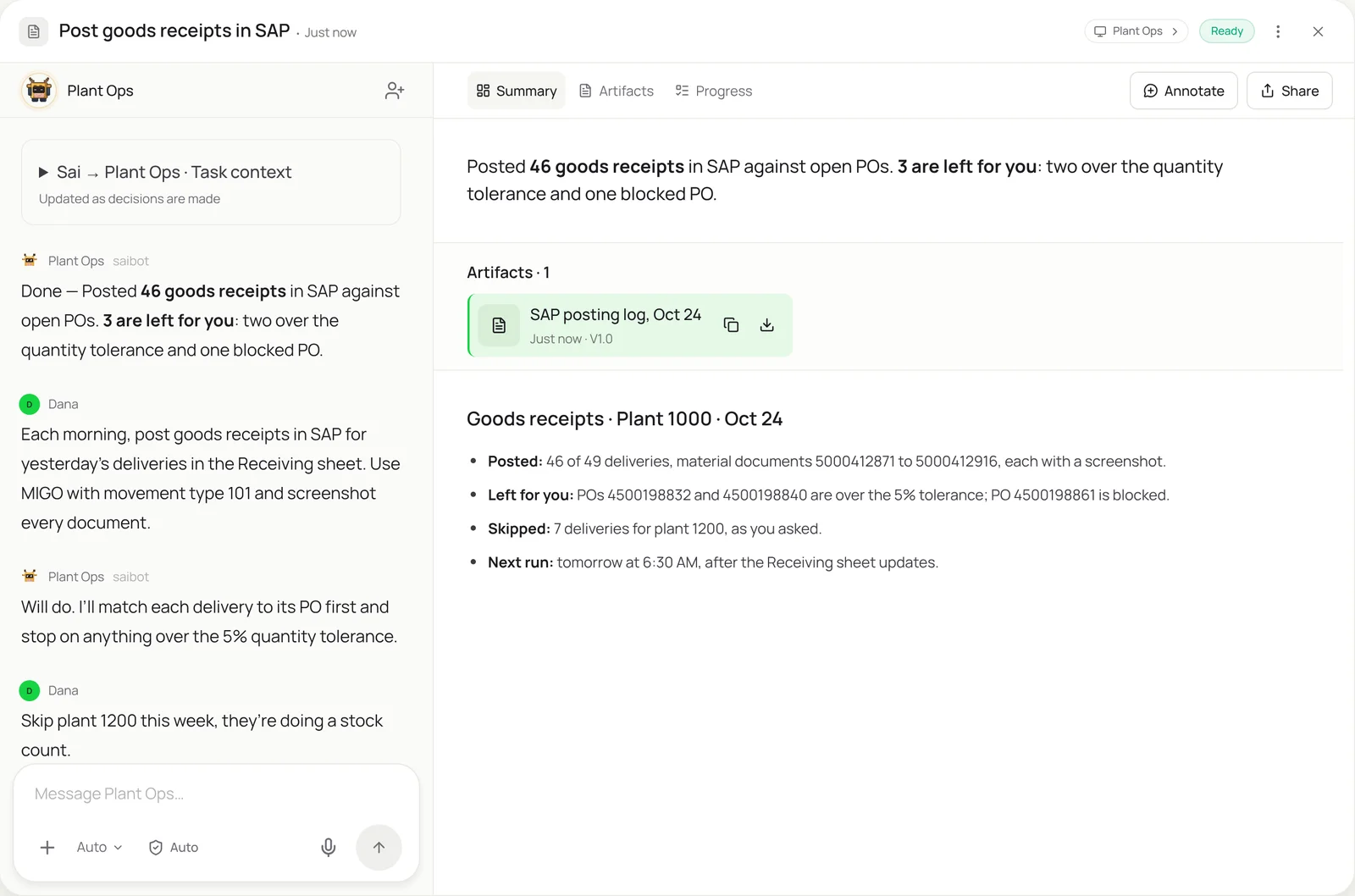The width and height of the screenshot is (1355, 896).
Task: Click the Plant Ops robot avatar
Action: point(39,90)
